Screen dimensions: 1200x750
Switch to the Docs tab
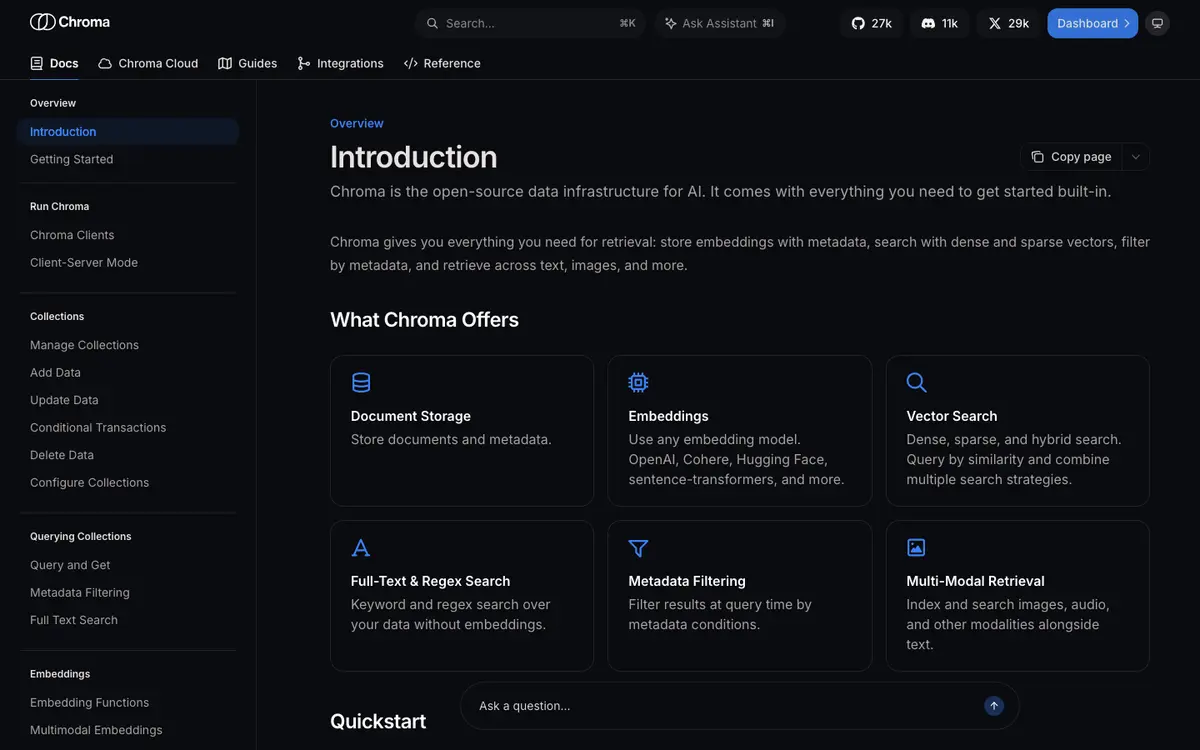pyautogui.click(x=54, y=63)
